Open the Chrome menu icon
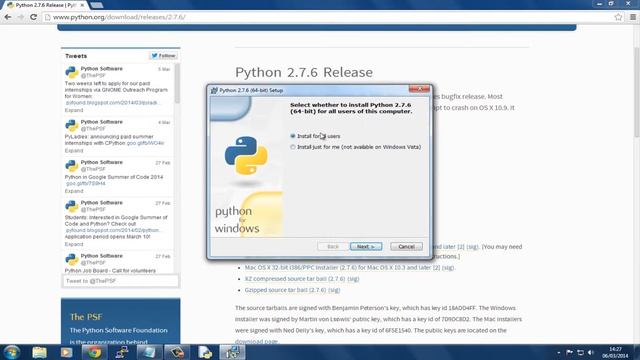The image size is (640, 360). (633, 17)
